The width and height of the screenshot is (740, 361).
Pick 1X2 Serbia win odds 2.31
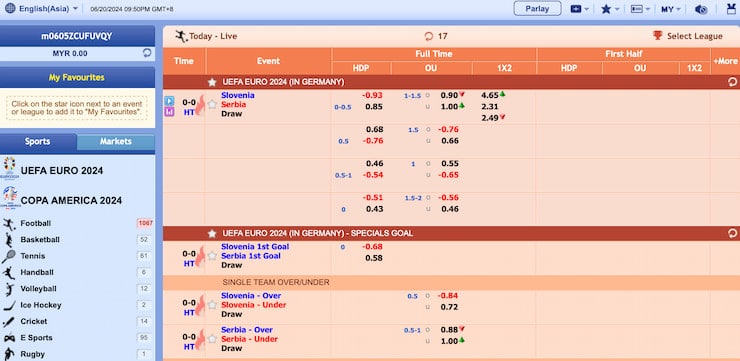tap(490, 107)
